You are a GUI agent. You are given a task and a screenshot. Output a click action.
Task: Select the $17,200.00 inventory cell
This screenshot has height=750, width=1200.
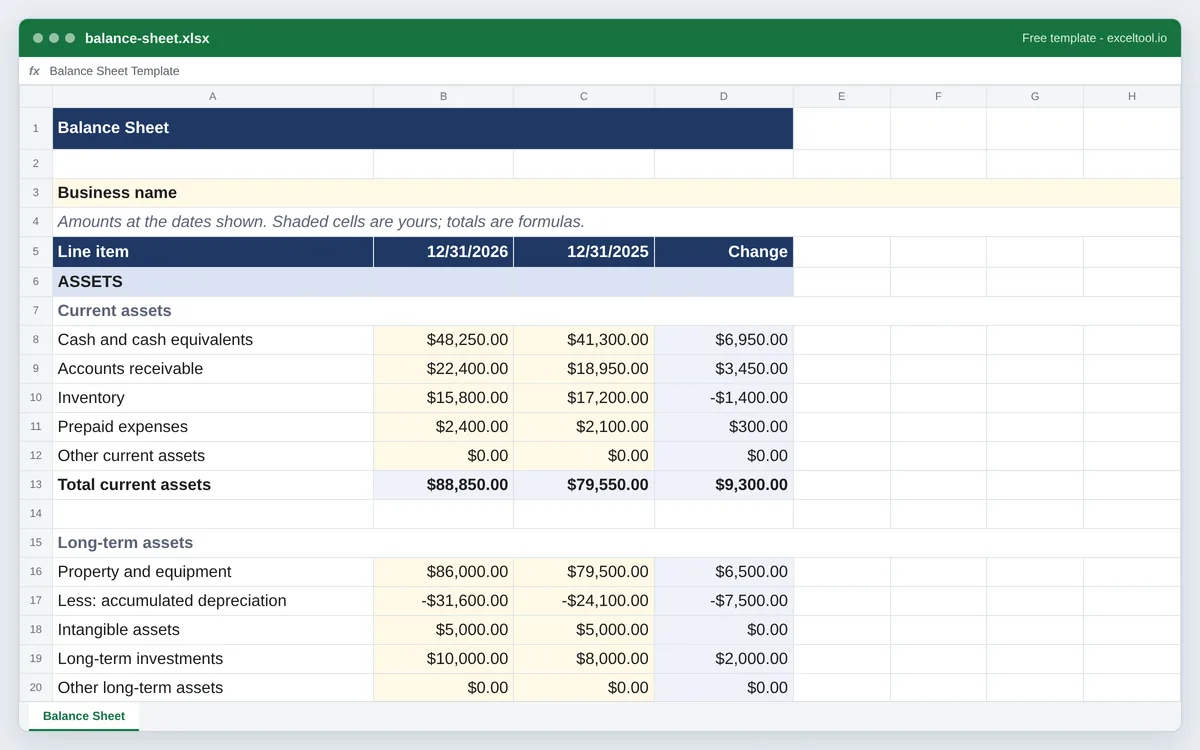tap(584, 398)
